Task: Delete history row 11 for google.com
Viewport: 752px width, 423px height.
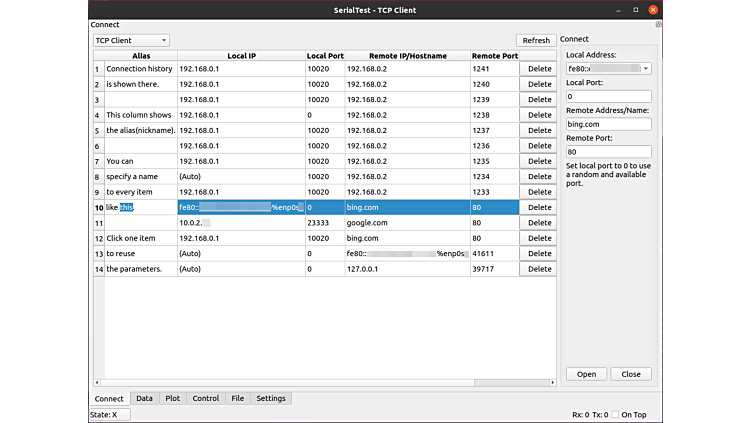Action: 539,223
